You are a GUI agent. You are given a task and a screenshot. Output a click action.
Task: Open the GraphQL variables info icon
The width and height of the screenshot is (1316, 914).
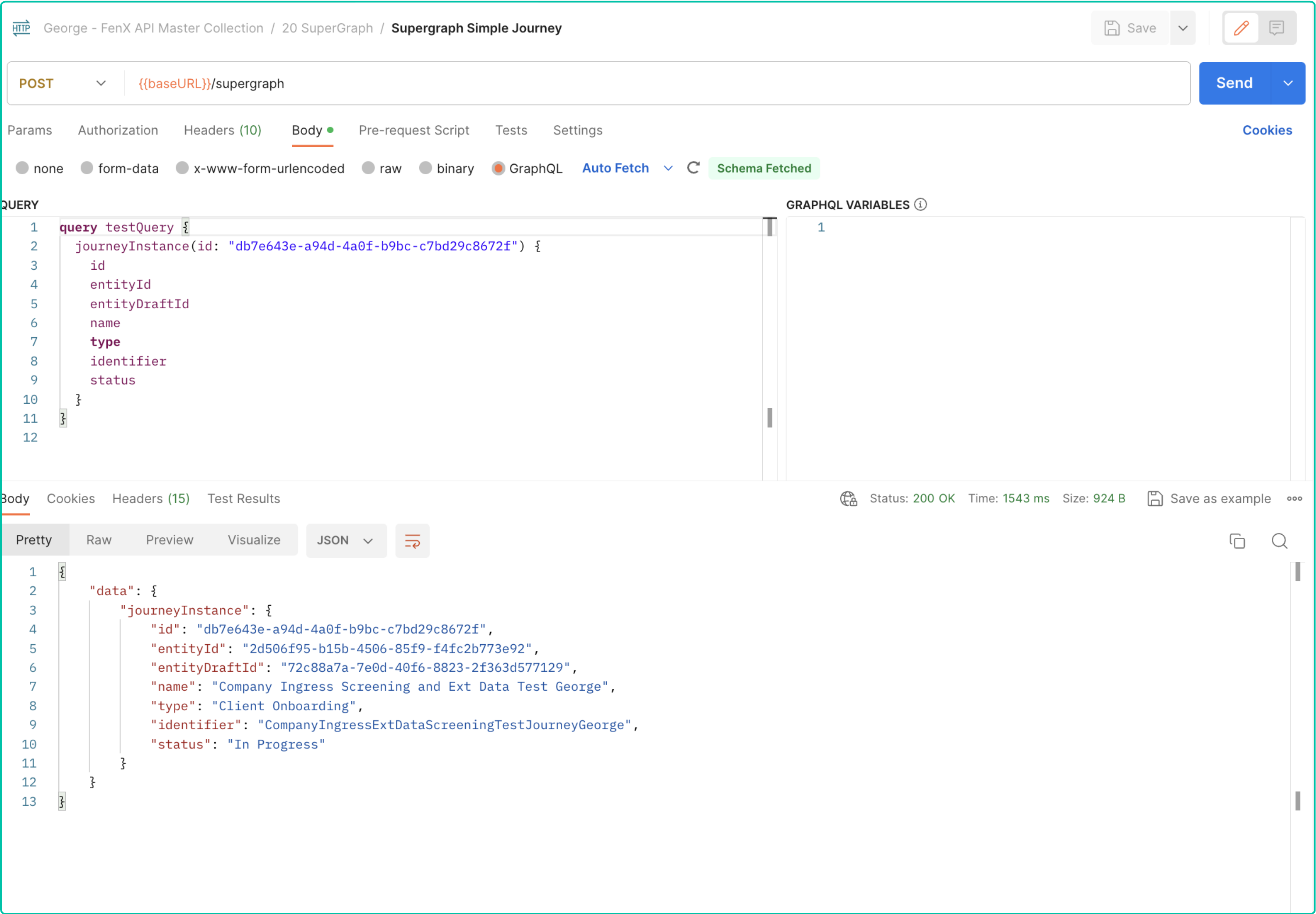coord(921,205)
